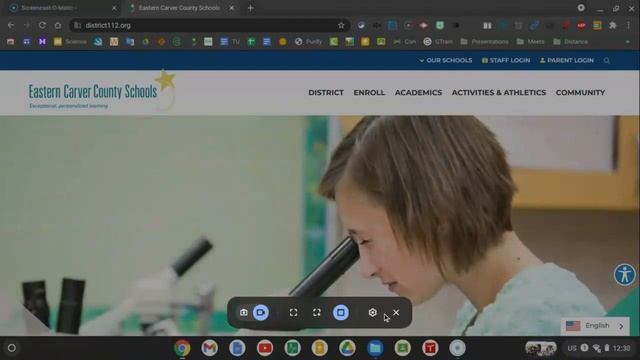Open Google Drive from the shelf

347,348
